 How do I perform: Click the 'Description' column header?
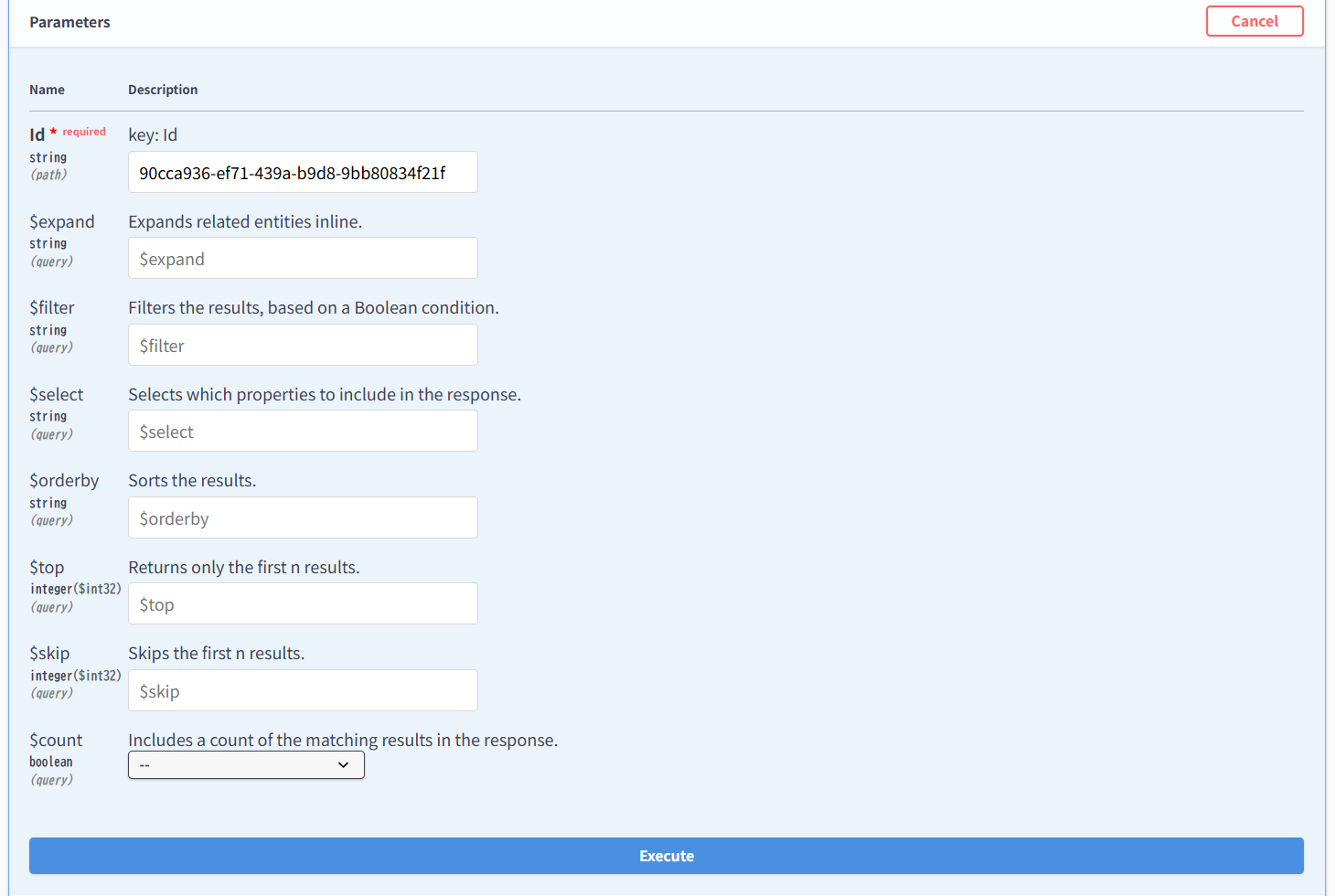click(x=163, y=90)
